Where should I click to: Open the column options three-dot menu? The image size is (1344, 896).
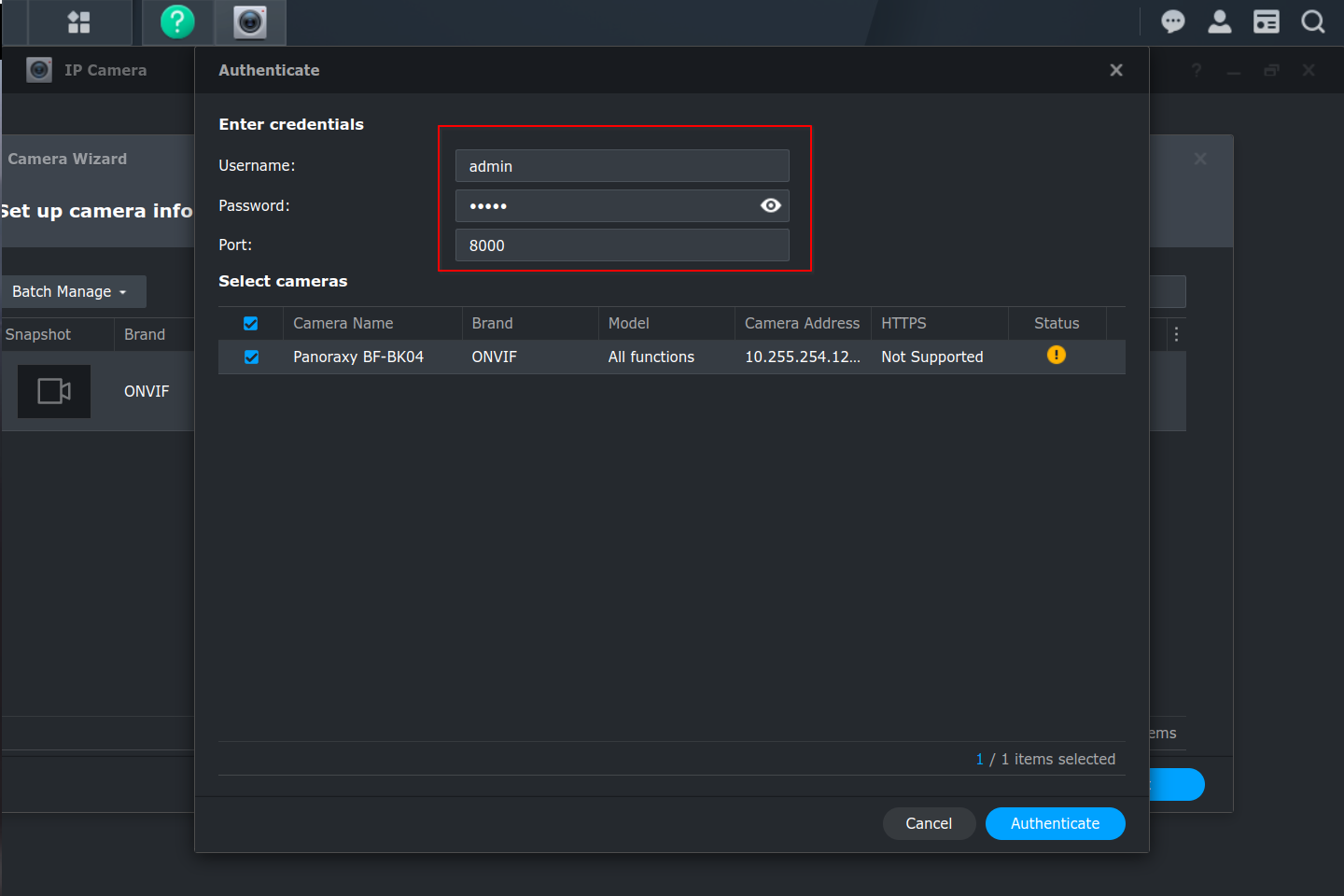(1176, 334)
